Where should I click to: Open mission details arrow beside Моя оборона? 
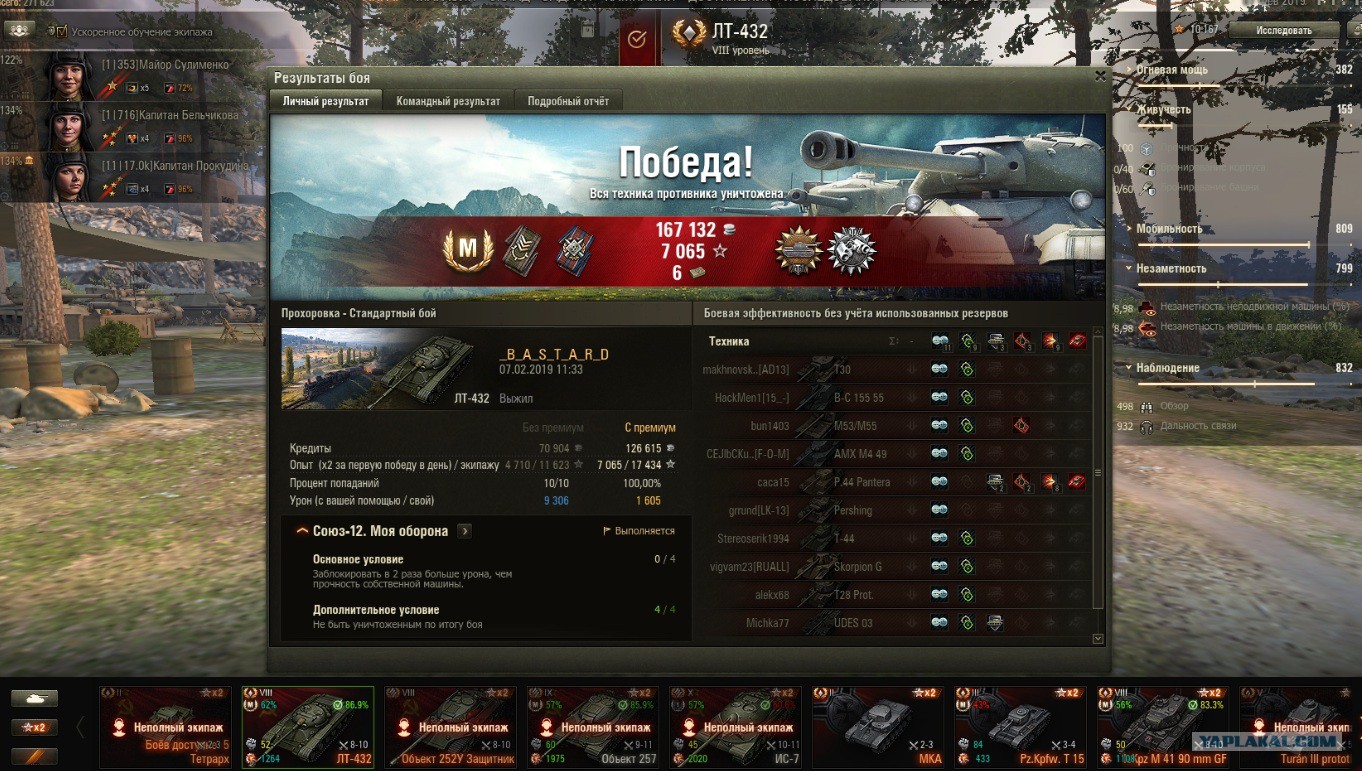point(465,531)
